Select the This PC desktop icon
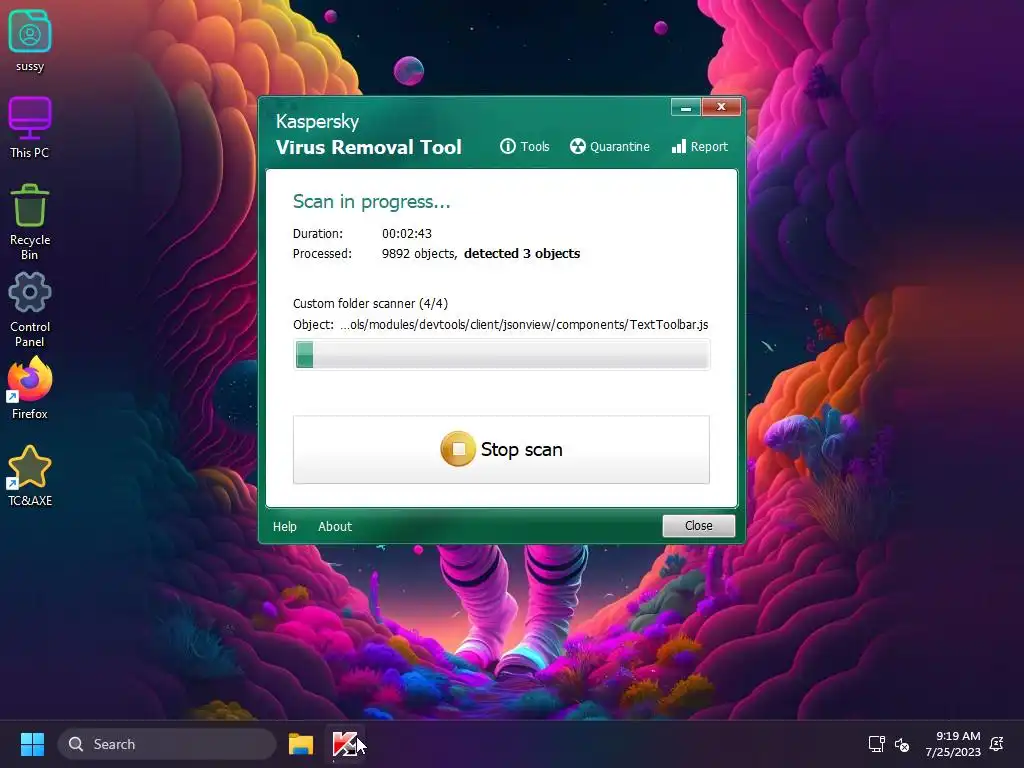 pos(29,128)
